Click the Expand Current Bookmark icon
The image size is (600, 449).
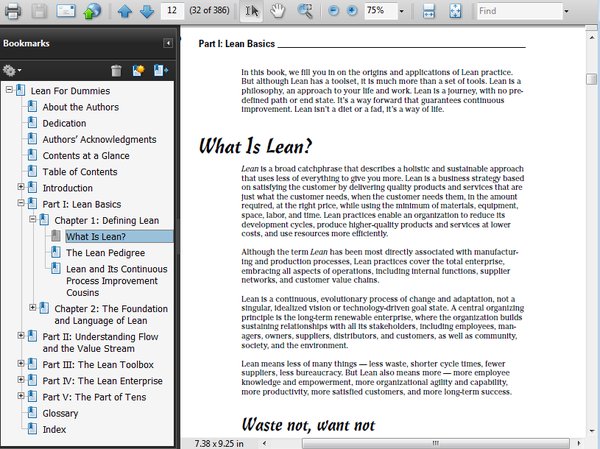point(161,70)
